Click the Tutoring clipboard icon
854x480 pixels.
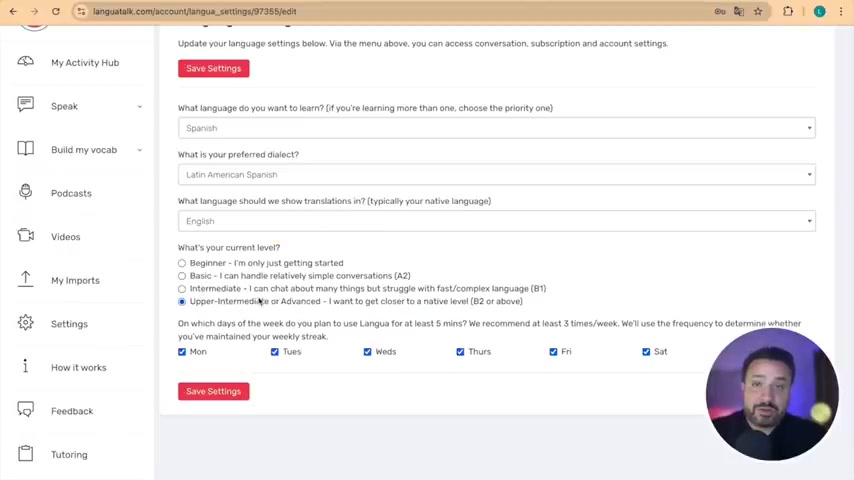[x=26, y=453]
